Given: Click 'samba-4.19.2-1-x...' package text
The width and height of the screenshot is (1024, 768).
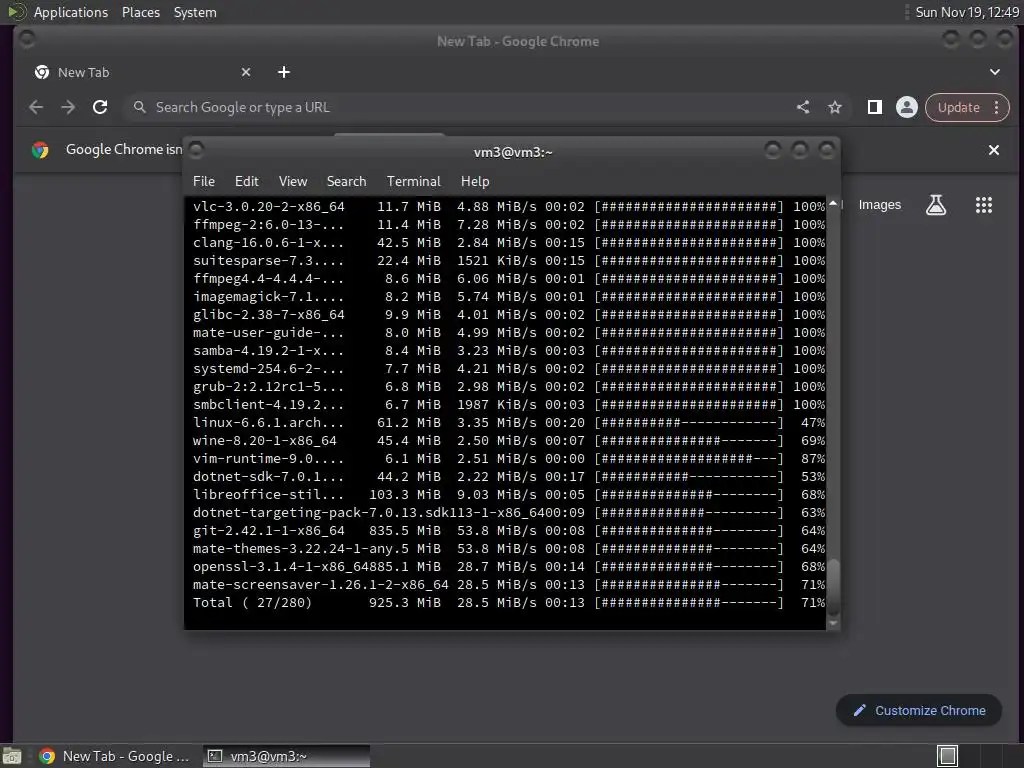Looking at the screenshot, I should pos(268,351).
